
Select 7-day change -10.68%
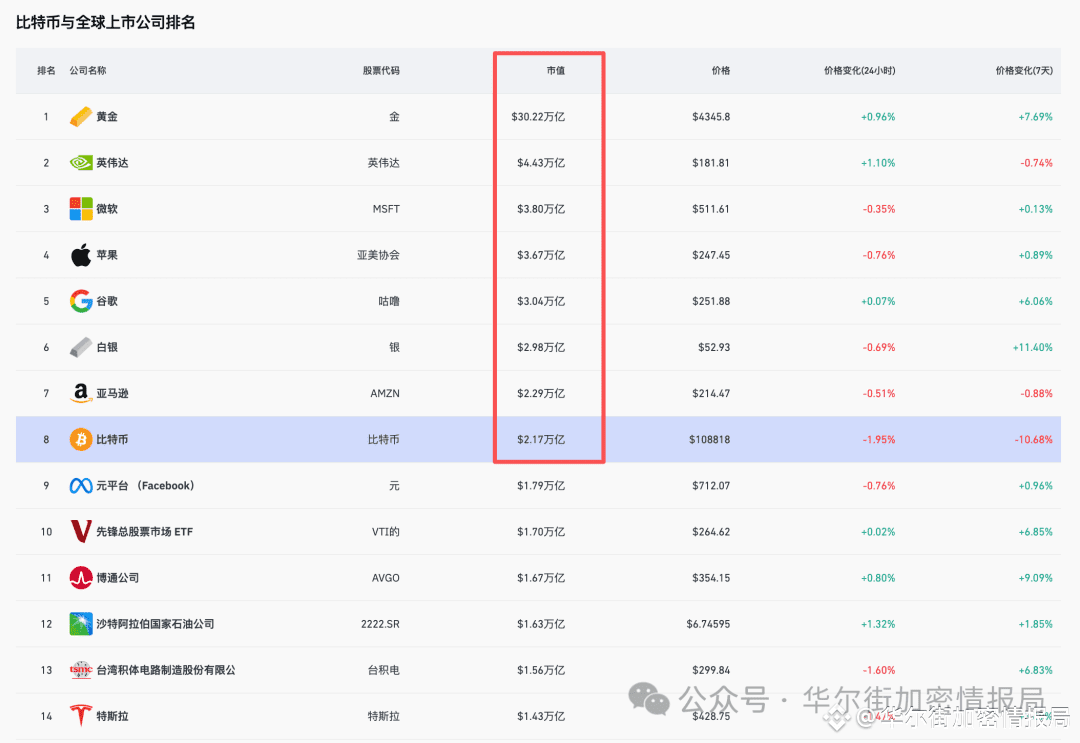(x=1033, y=440)
